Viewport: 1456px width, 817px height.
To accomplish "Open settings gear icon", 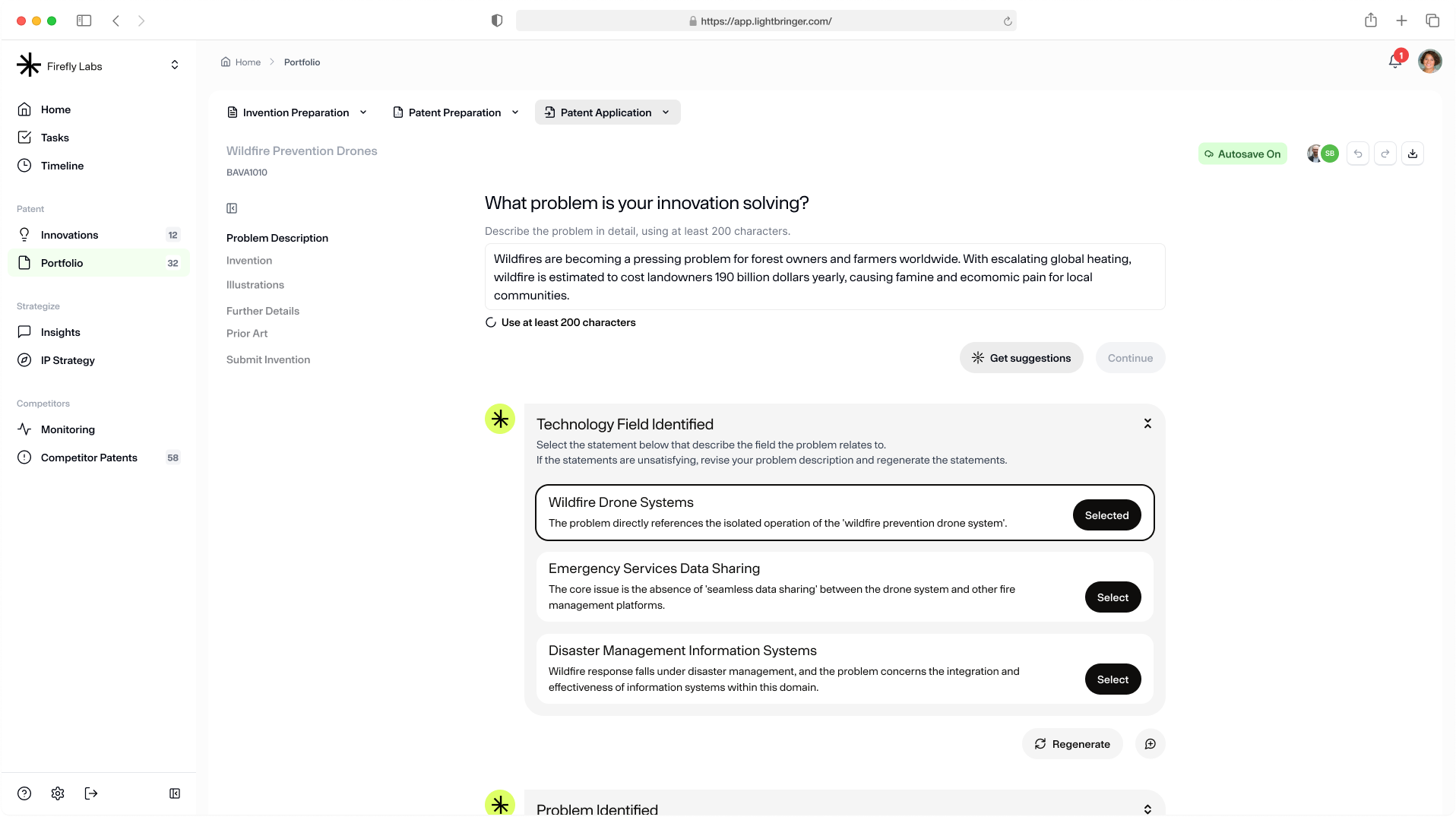I will [x=58, y=793].
